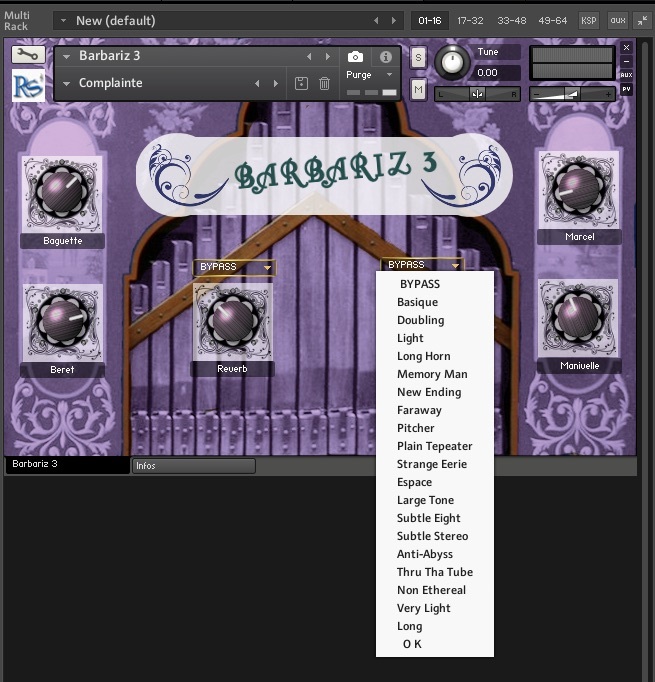Save the current snapshot with disk icon
The image size is (655, 682).
point(301,83)
